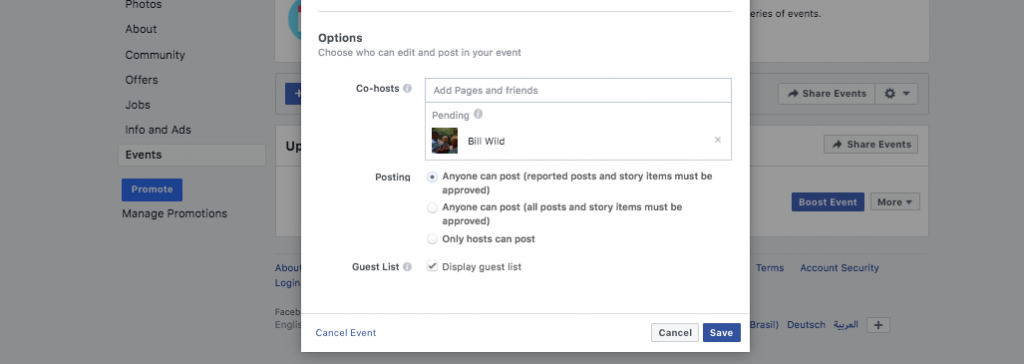Image resolution: width=1024 pixels, height=364 pixels.
Task: Click the Boost Event button
Action: 827,202
